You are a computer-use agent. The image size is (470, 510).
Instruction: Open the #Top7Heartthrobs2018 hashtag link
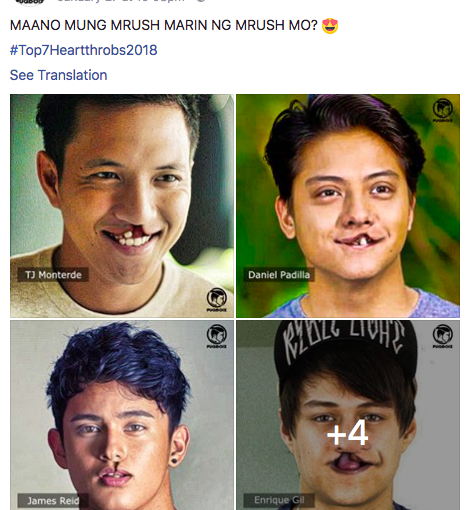[83, 50]
